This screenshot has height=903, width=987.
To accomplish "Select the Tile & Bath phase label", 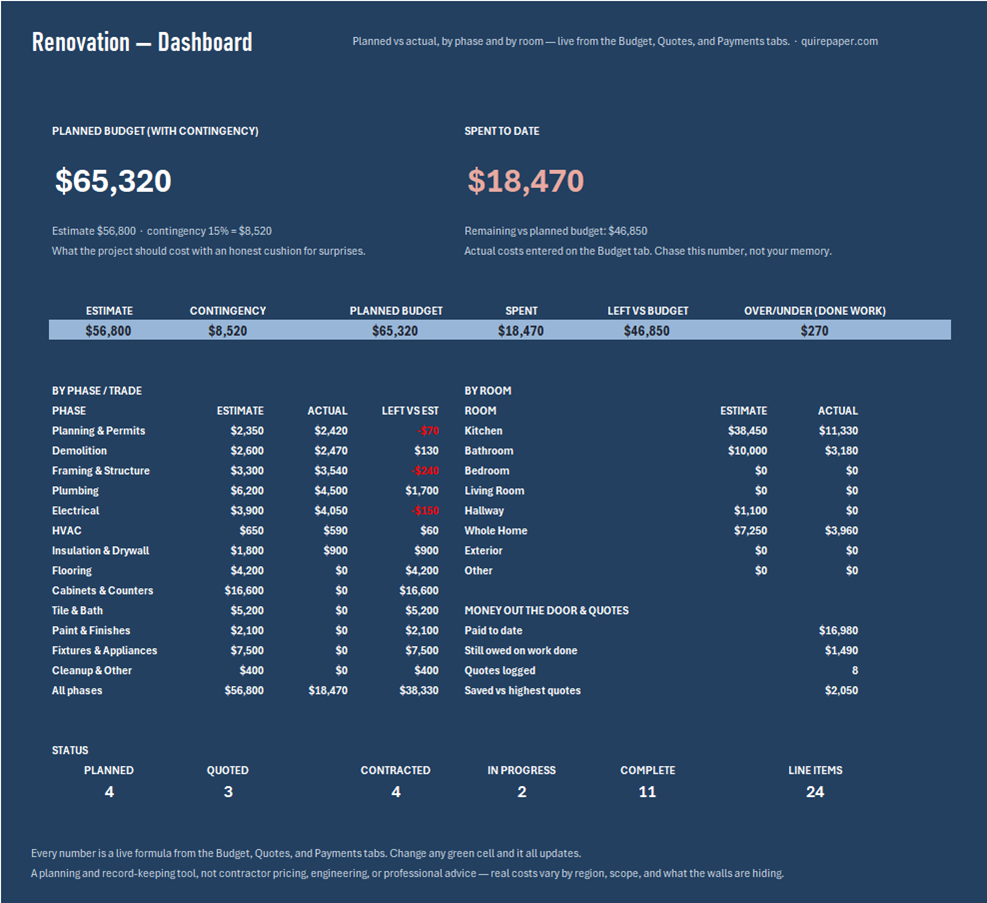I will [77, 611].
